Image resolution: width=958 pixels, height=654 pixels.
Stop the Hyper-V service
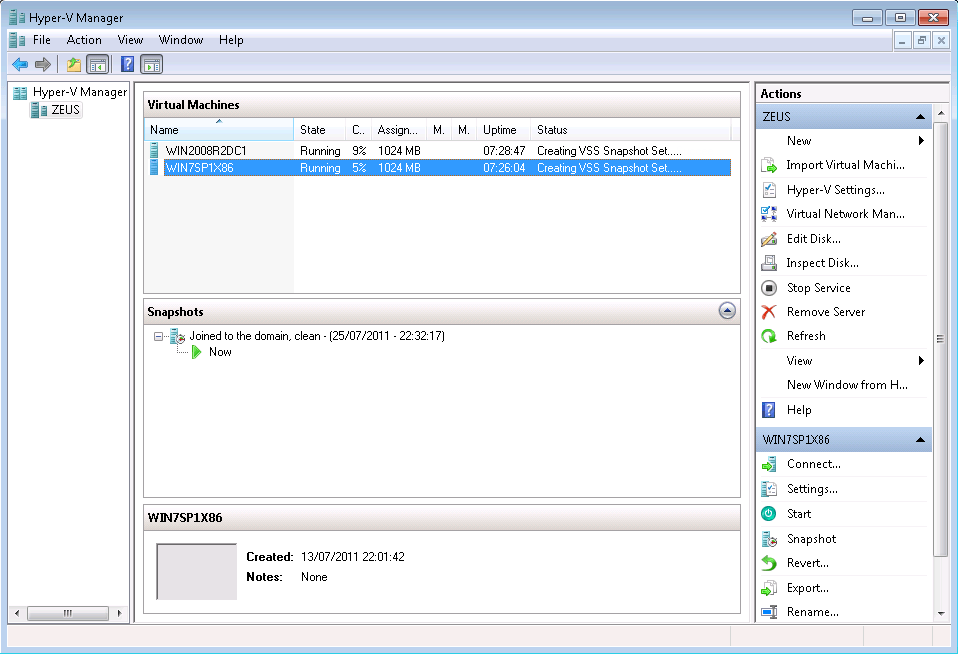tap(818, 287)
